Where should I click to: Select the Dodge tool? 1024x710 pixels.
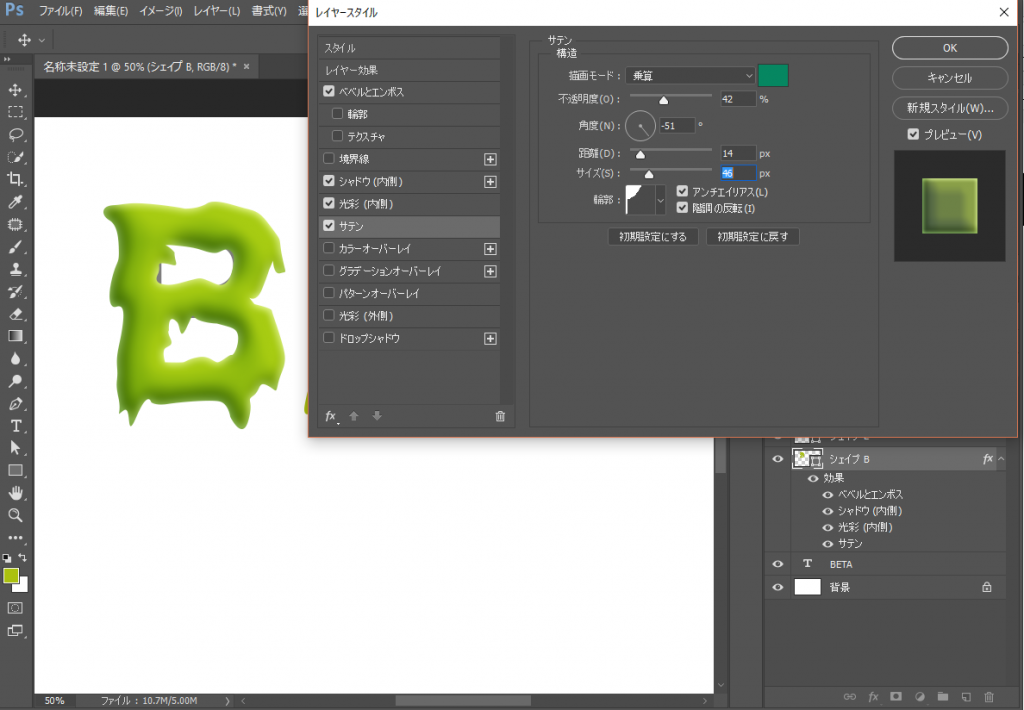tap(16, 381)
